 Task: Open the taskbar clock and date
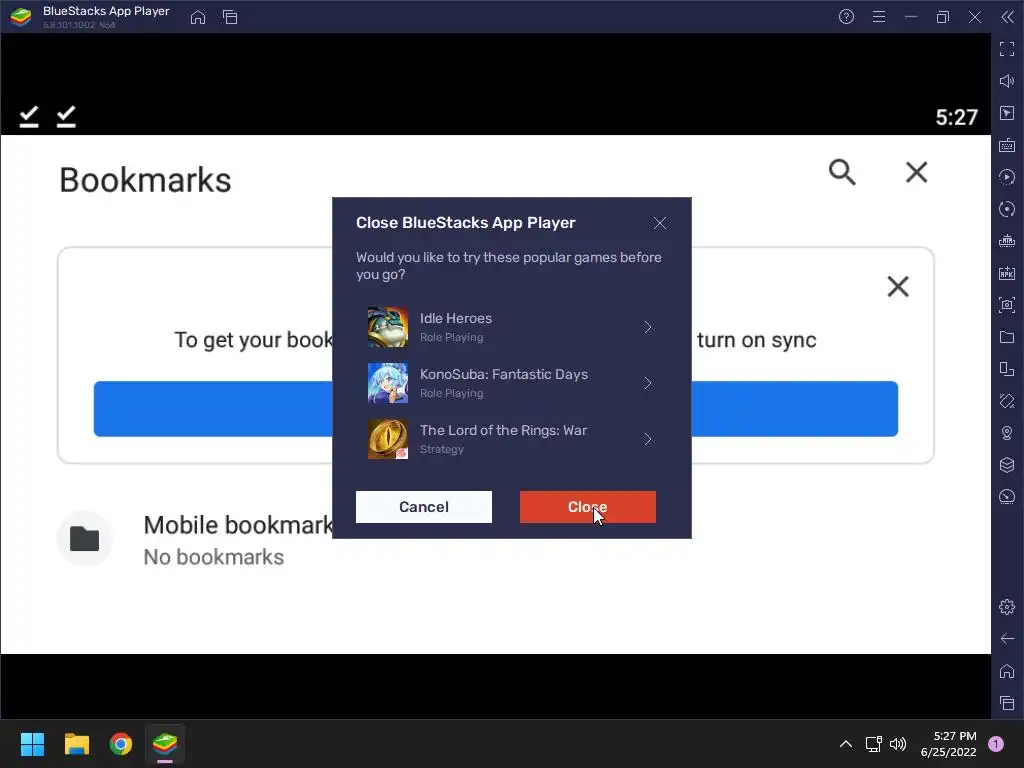click(948, 744)
